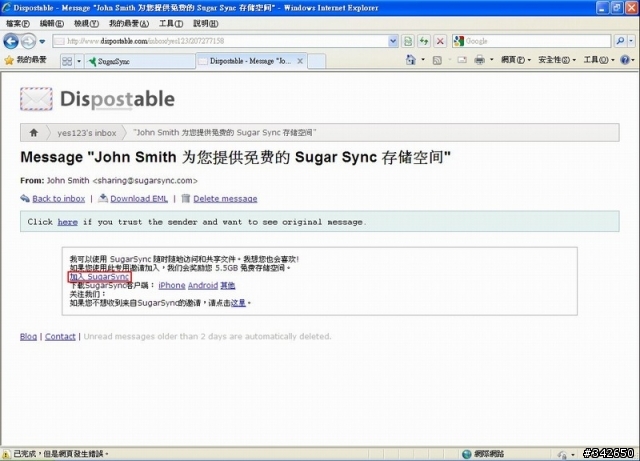Open the 安全性(S) command bar menu
The height and width of the screenshot is (461, 640).
557,60
